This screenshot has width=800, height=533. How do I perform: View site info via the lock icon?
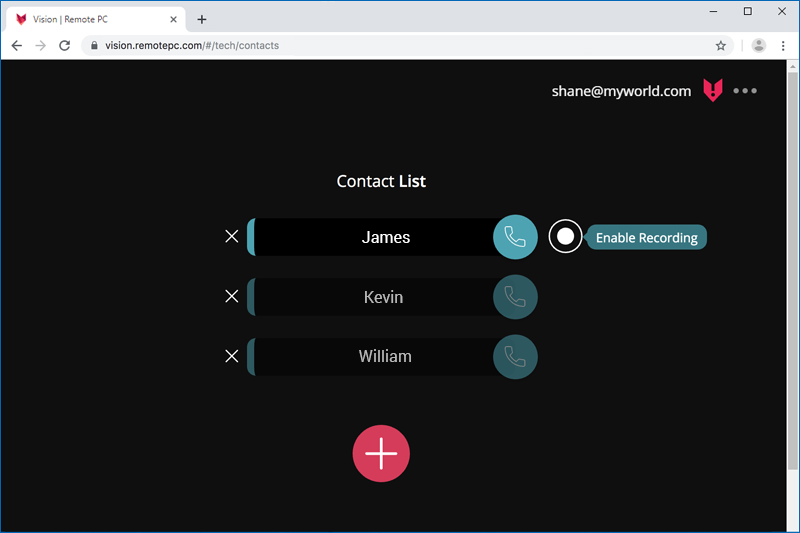pyautogui.click(x=94, y=45)
